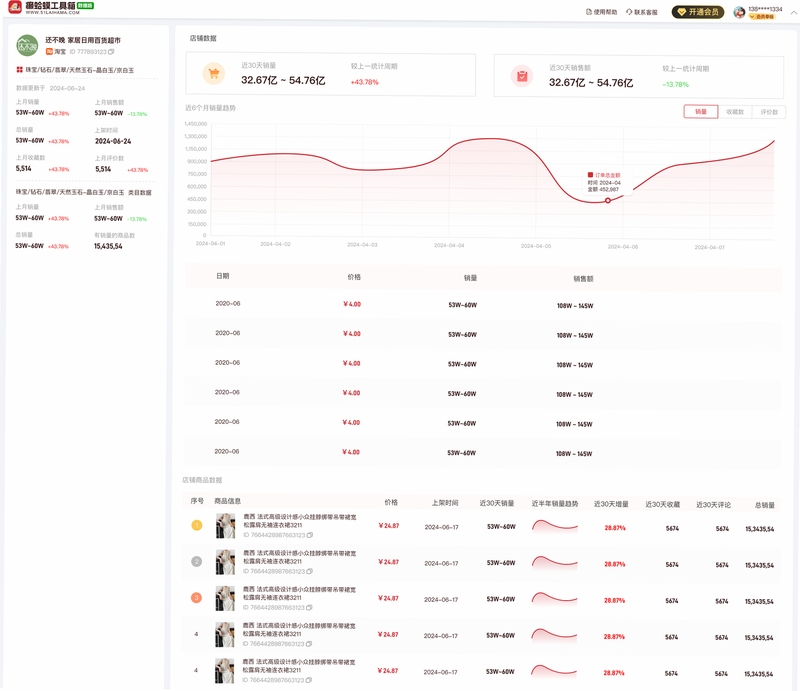Click the highlighted chart data point
This screenshot has width=800, height=691.
608,201
